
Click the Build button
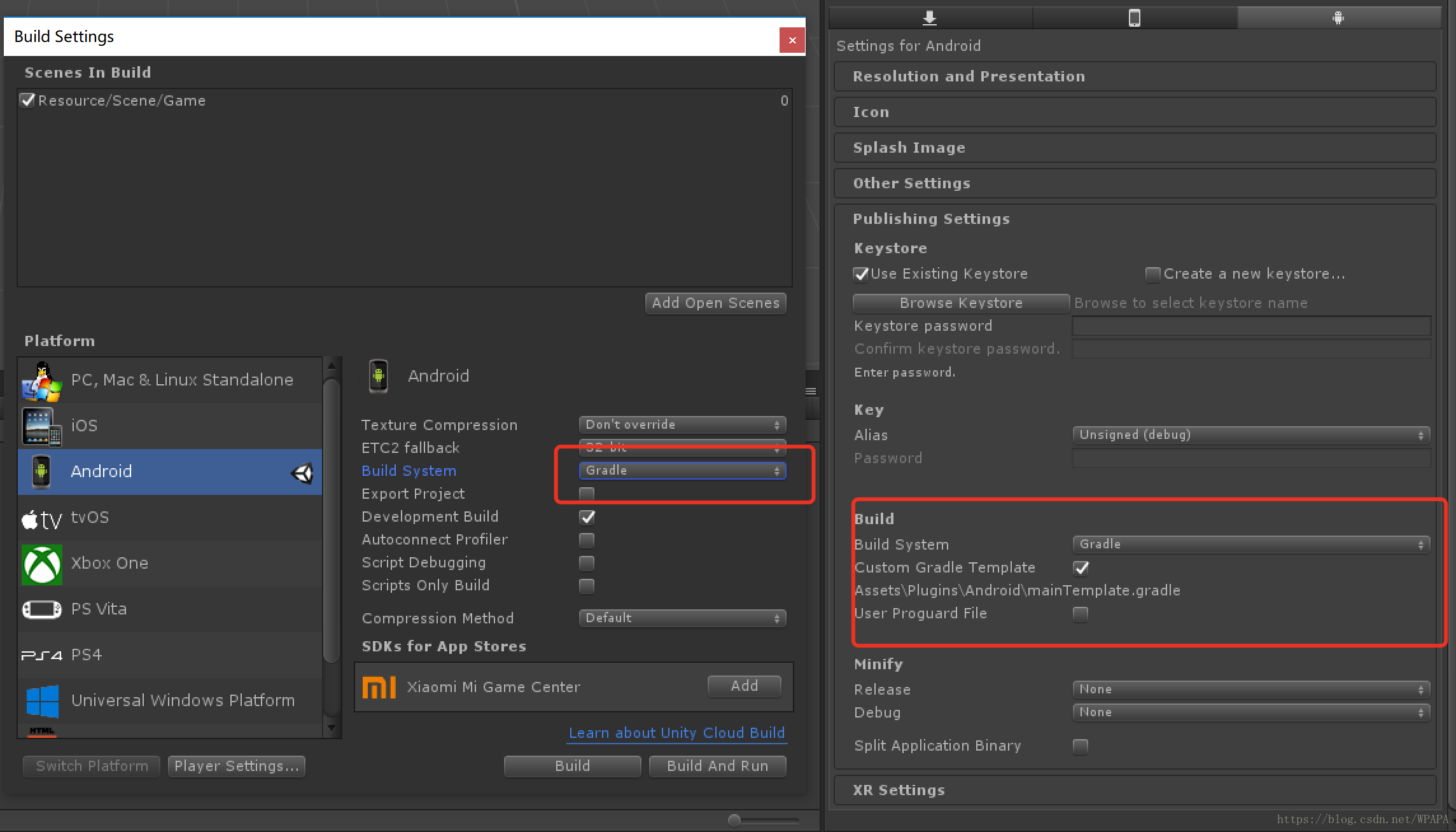572,766
